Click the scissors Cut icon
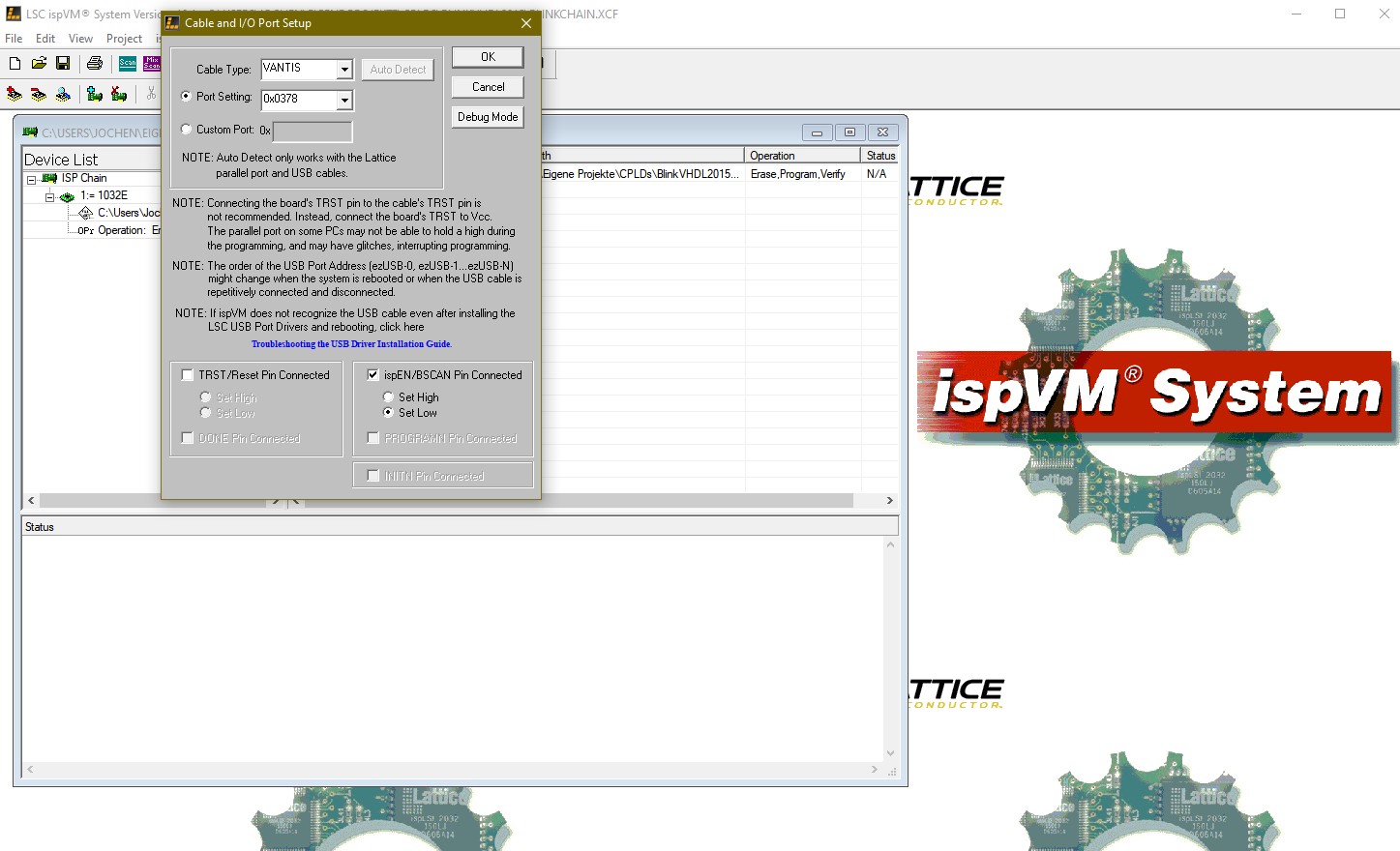1400x851 pixels. tap(151, 94)
